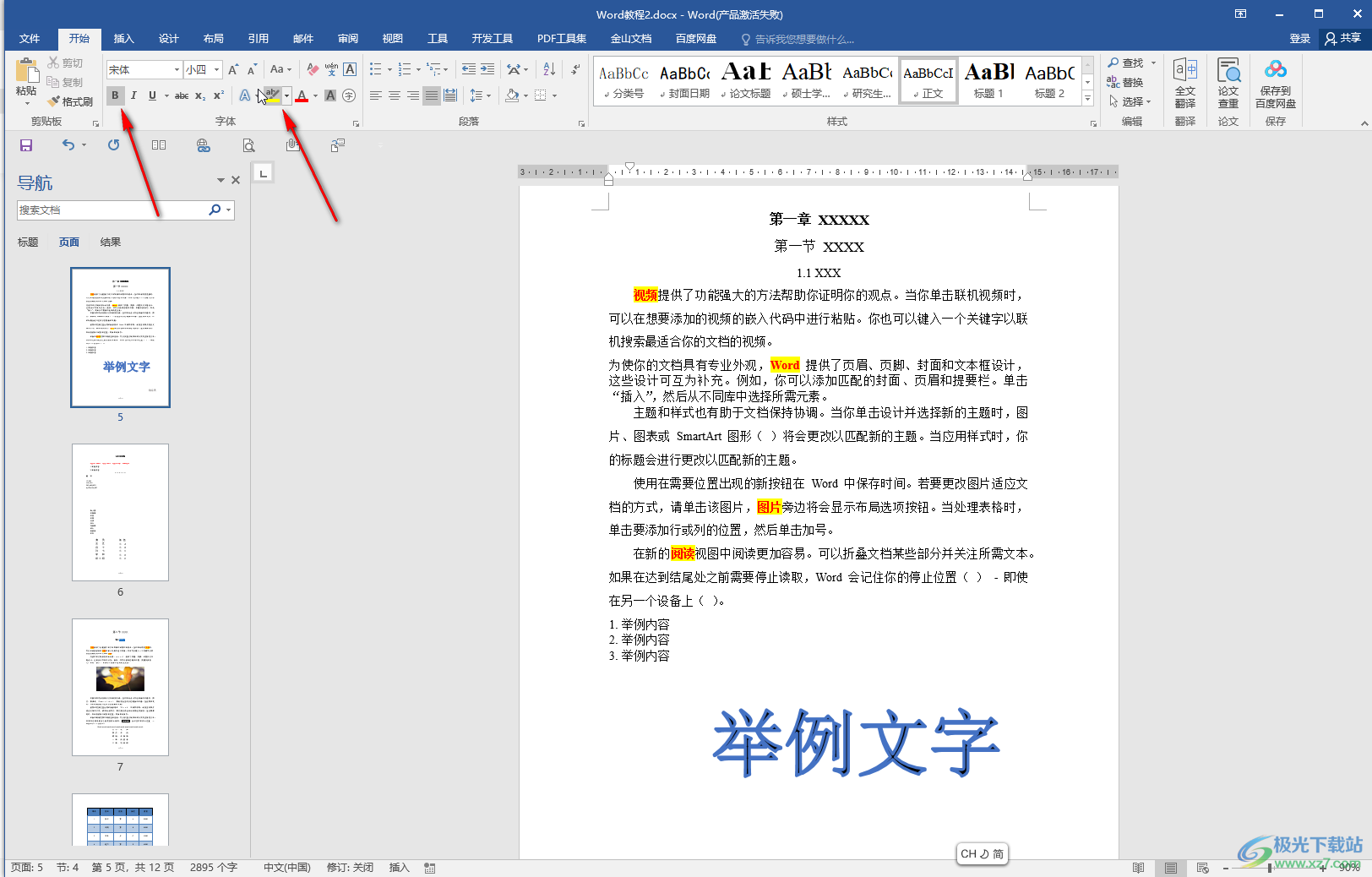Toggle italic formatting
1372x877 pixels.
click(133, 95)
